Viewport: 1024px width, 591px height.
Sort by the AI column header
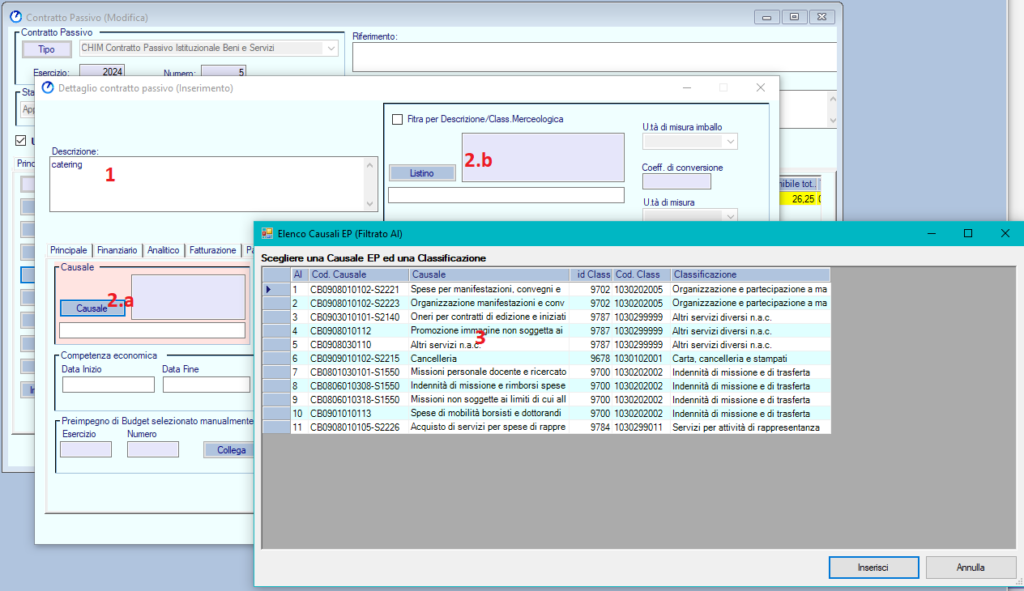tap(299, 275)
